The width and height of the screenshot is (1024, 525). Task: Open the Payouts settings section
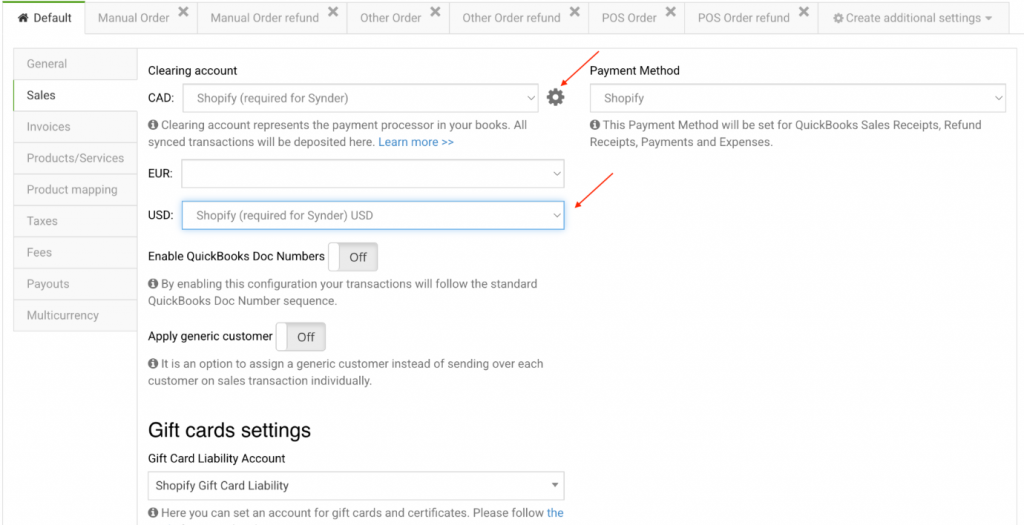(75, 284)
